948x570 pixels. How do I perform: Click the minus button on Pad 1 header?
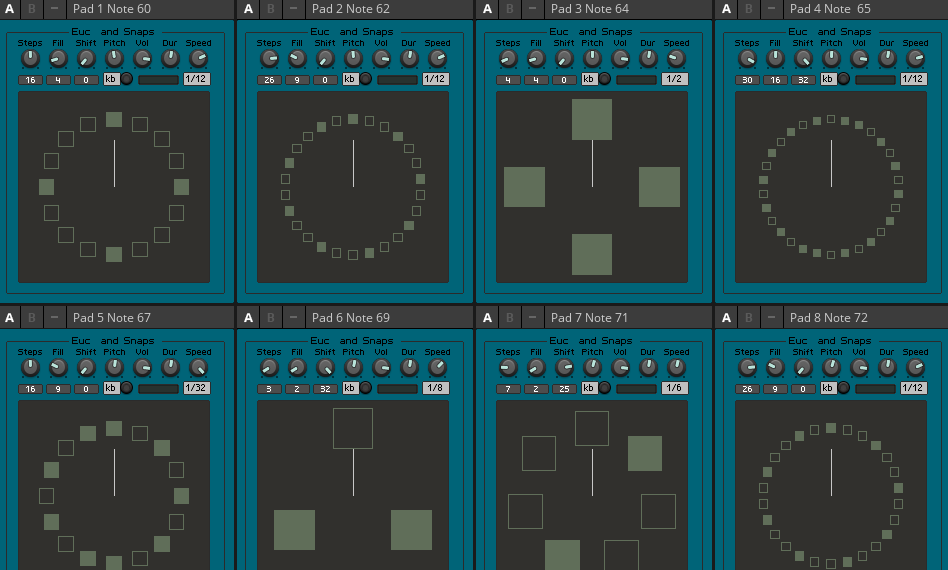54,9
